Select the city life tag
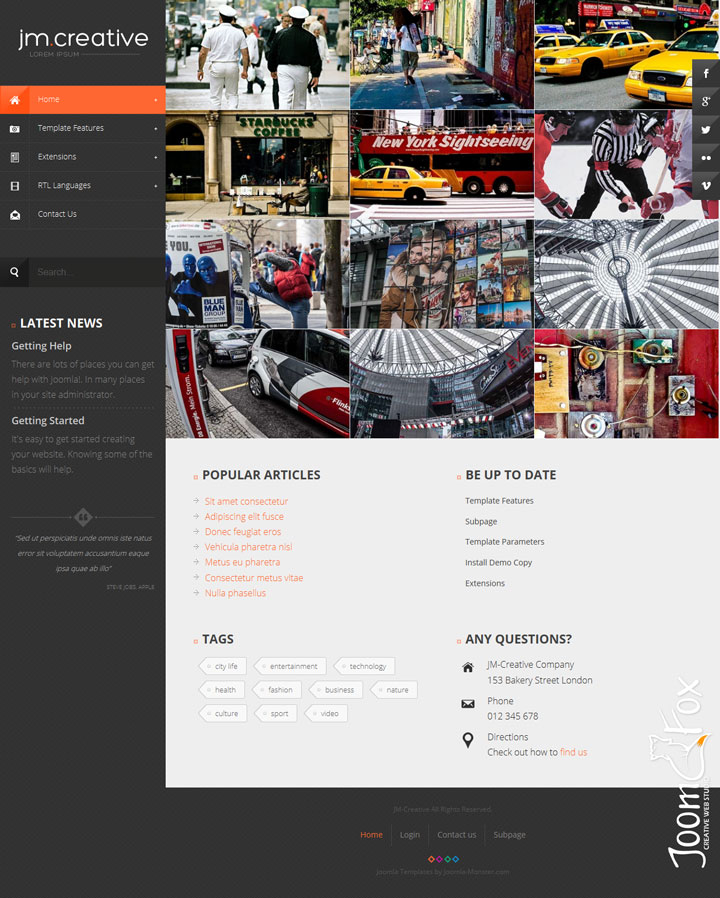The image size is (720, 898). (223, 666)
